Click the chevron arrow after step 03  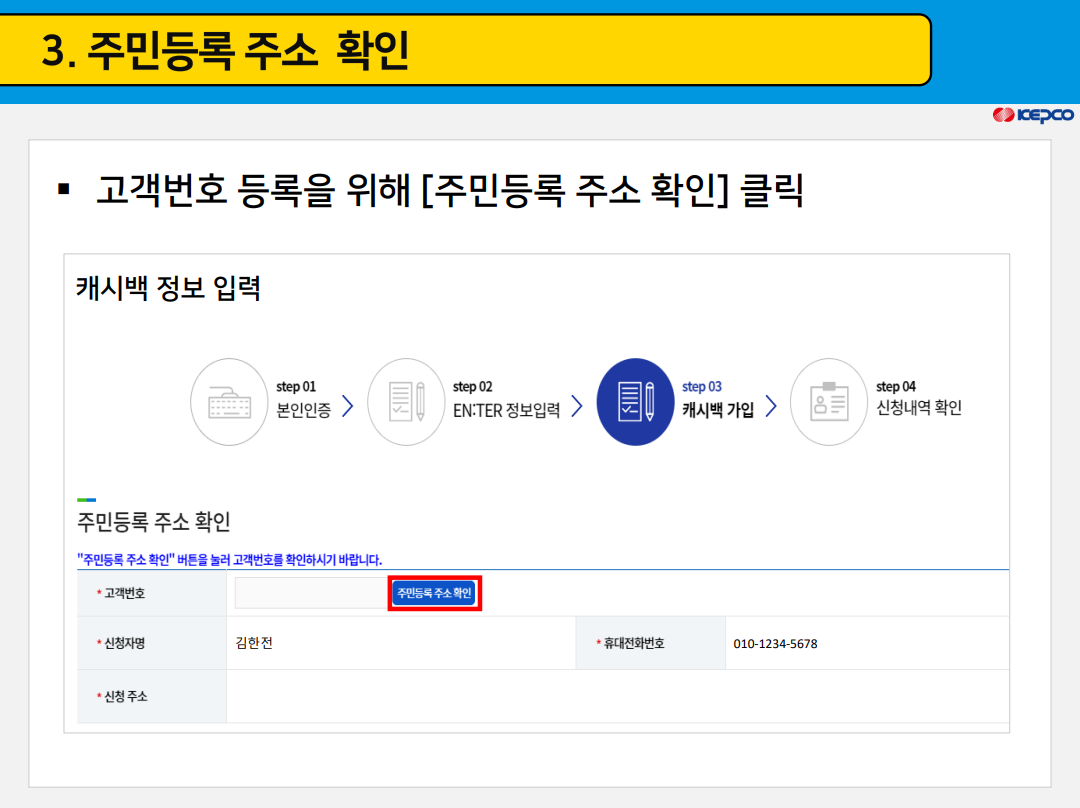(769, 406)
